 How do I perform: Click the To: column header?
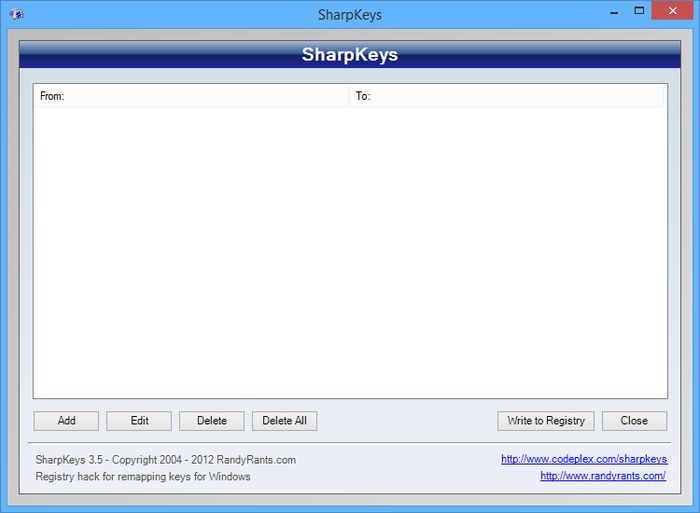[507, 96]
